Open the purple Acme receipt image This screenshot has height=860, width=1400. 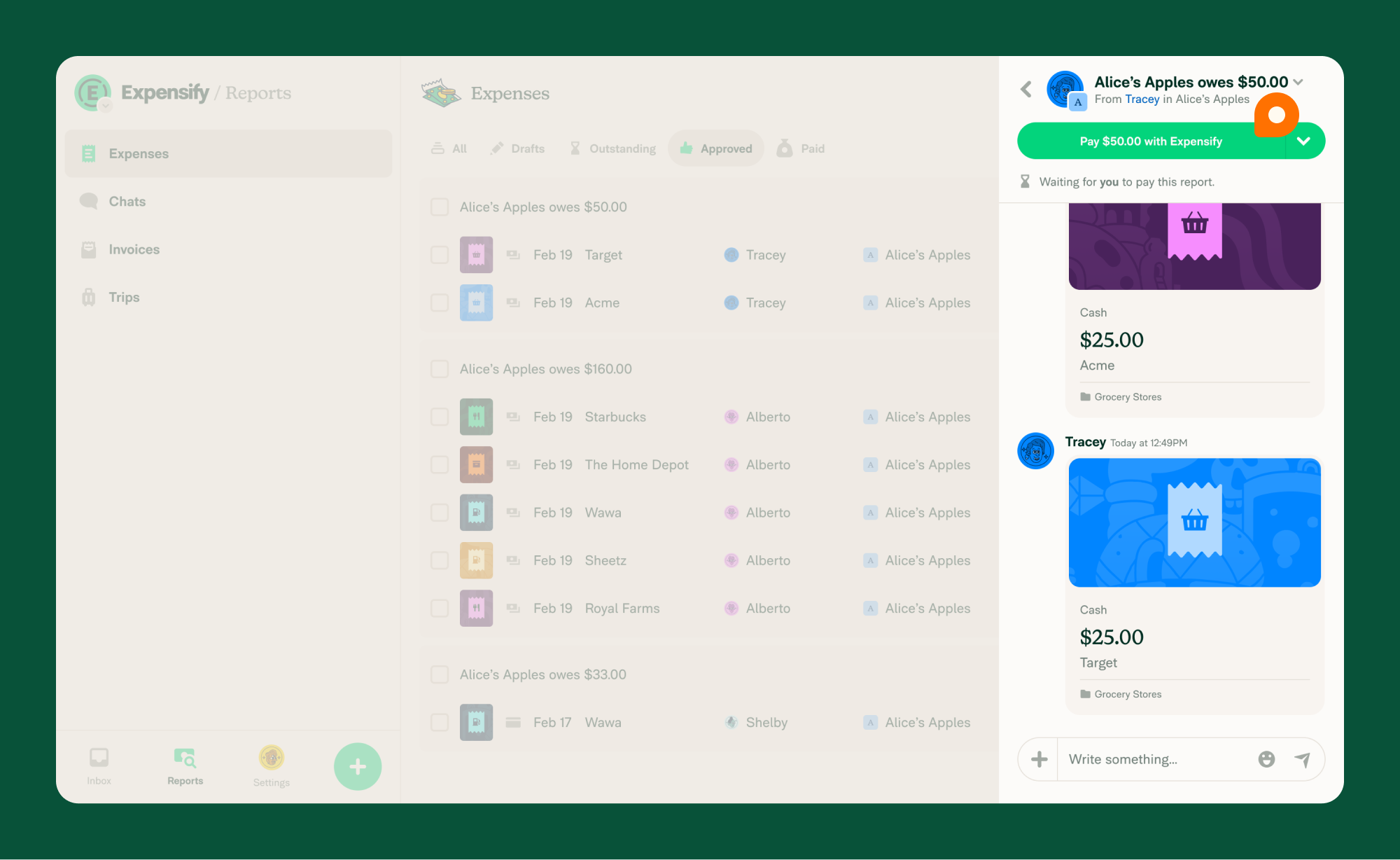[1195, 246]
